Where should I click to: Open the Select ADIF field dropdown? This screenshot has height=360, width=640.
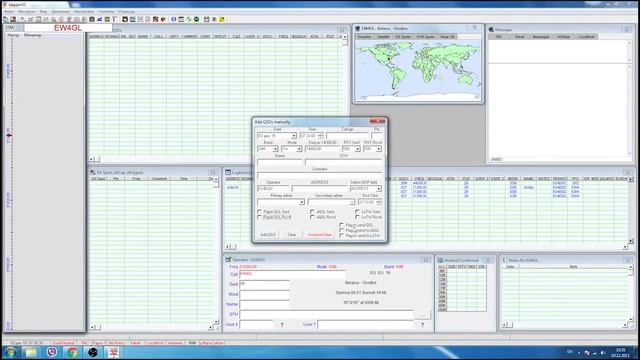click(x=379, y=189)
